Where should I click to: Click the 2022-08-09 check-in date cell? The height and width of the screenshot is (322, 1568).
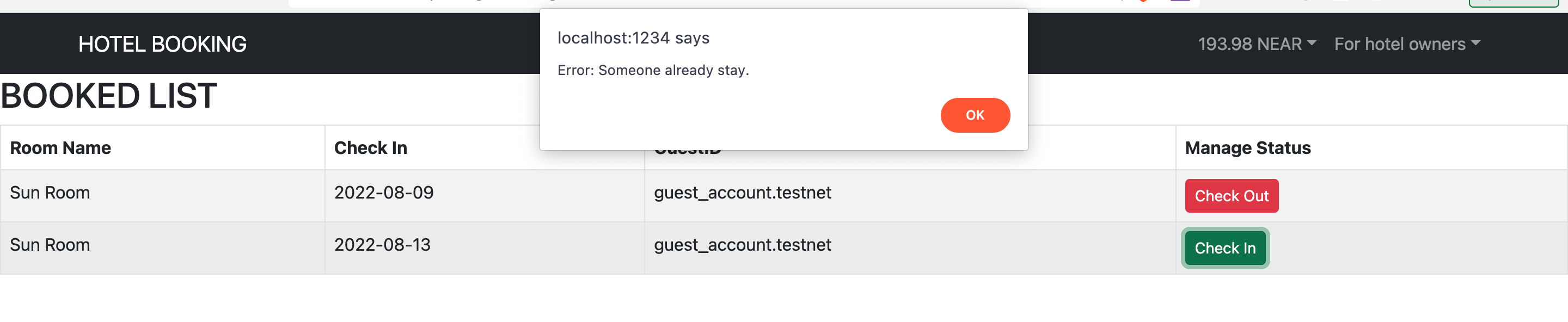[384, 193]
